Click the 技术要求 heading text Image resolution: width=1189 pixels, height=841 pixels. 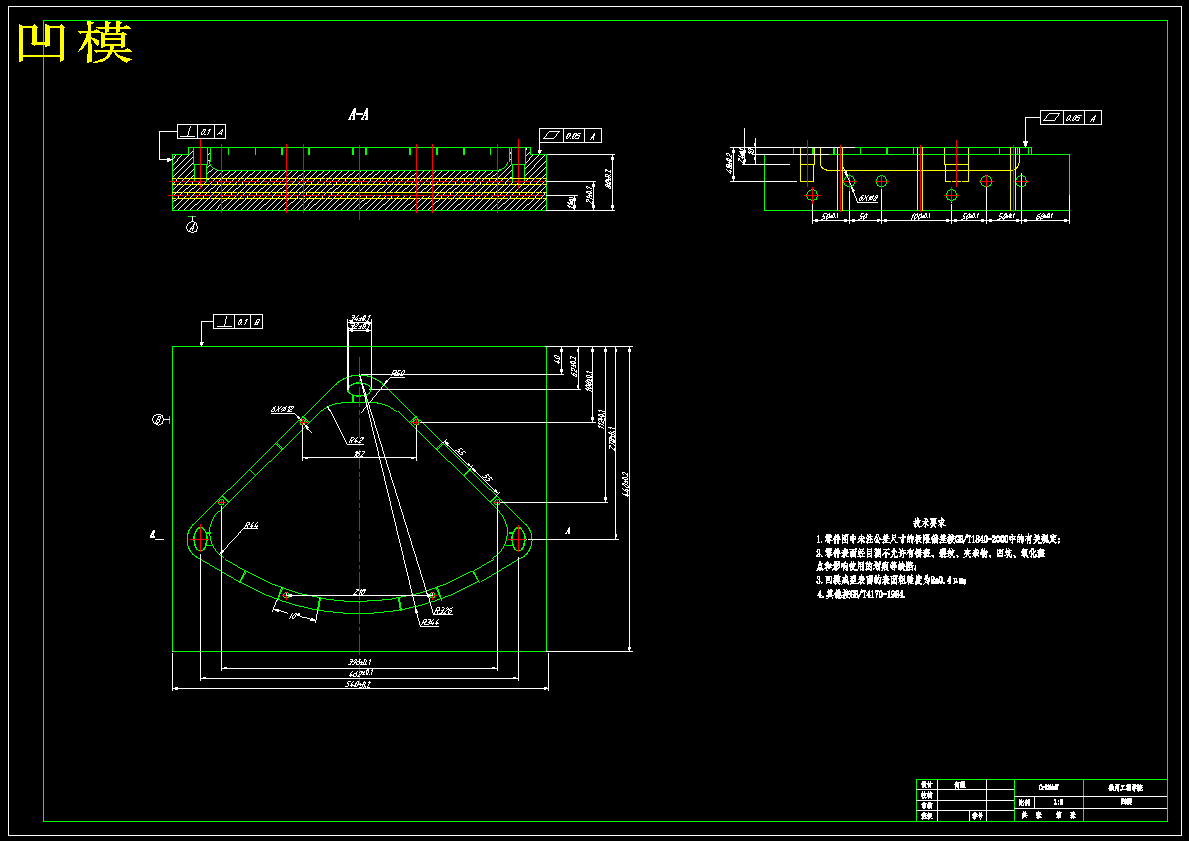coord(929,522)
